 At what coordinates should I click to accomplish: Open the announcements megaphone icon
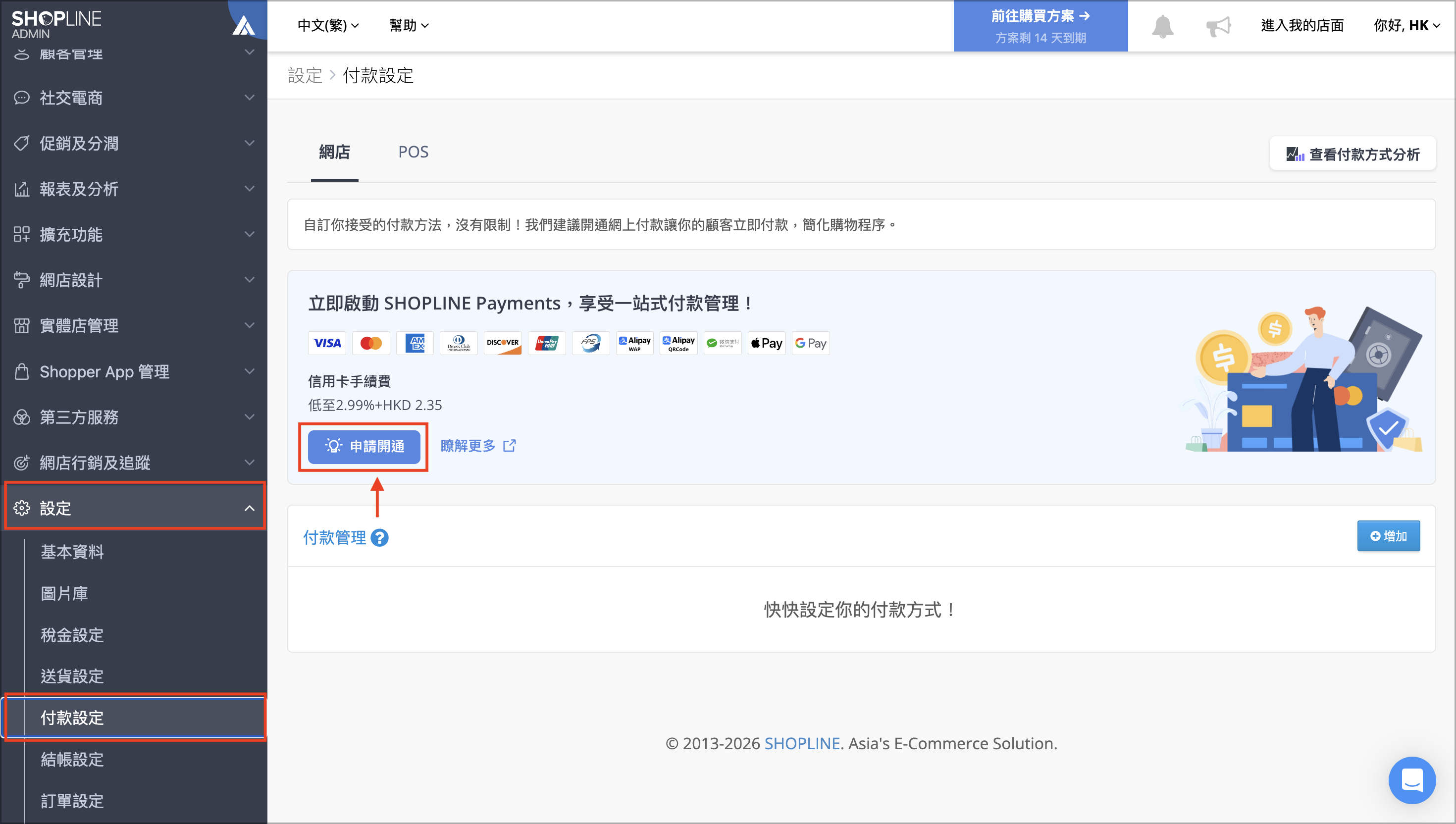1218,26
